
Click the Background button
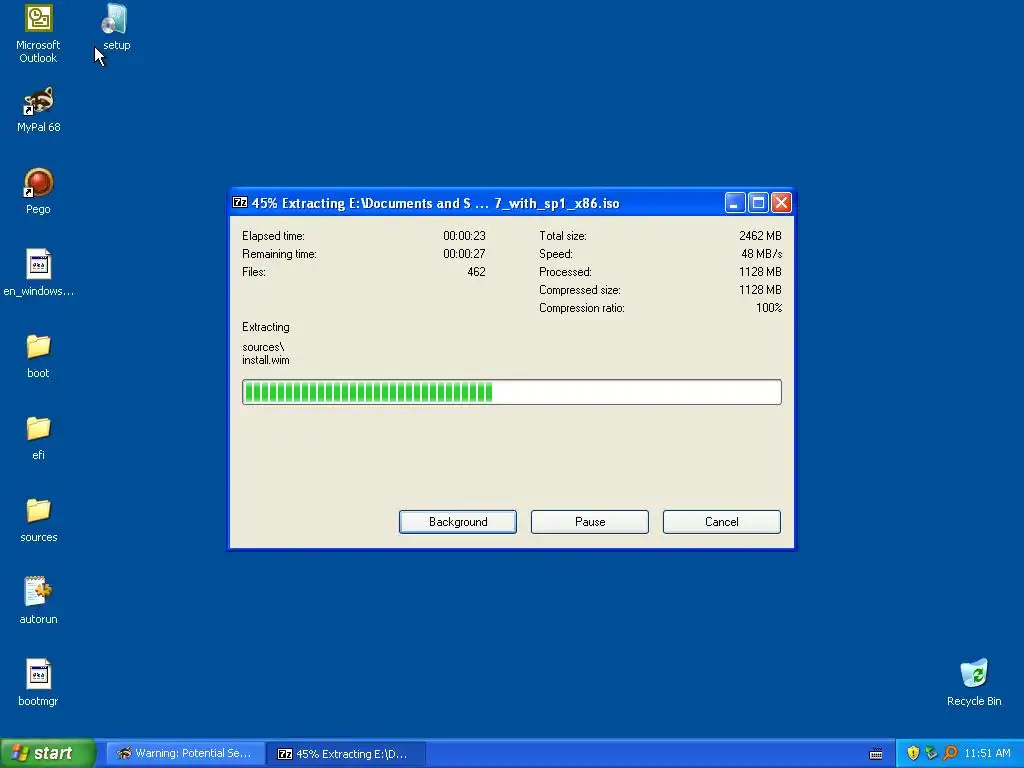(x=458, y=522)
